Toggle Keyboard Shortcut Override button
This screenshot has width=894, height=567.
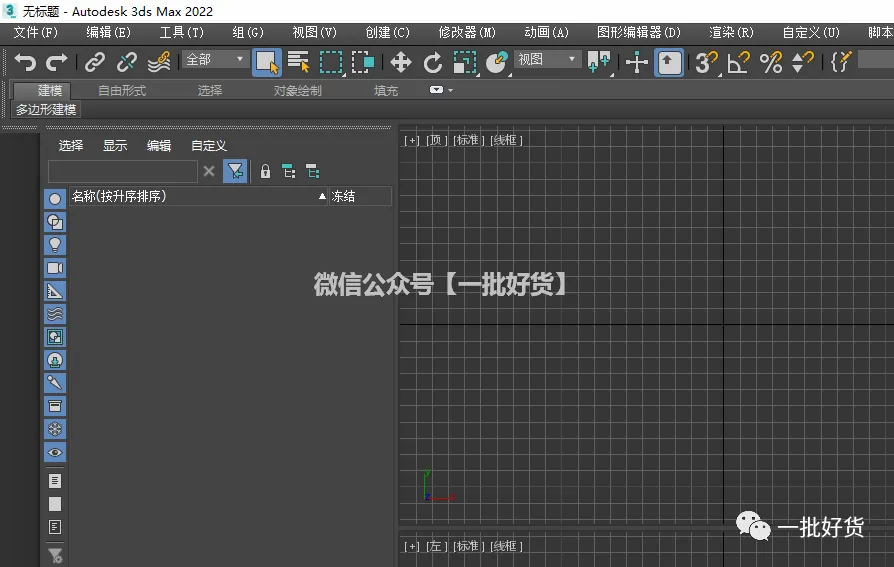(669, 62)
